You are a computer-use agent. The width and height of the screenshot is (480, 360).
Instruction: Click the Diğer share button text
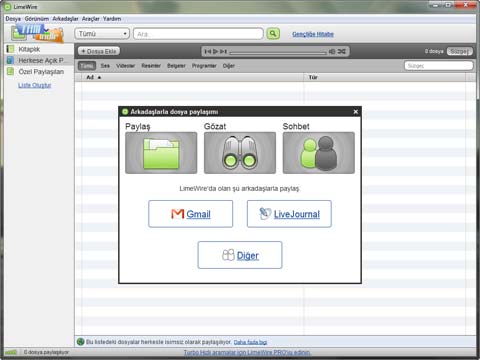coord(248,256)
